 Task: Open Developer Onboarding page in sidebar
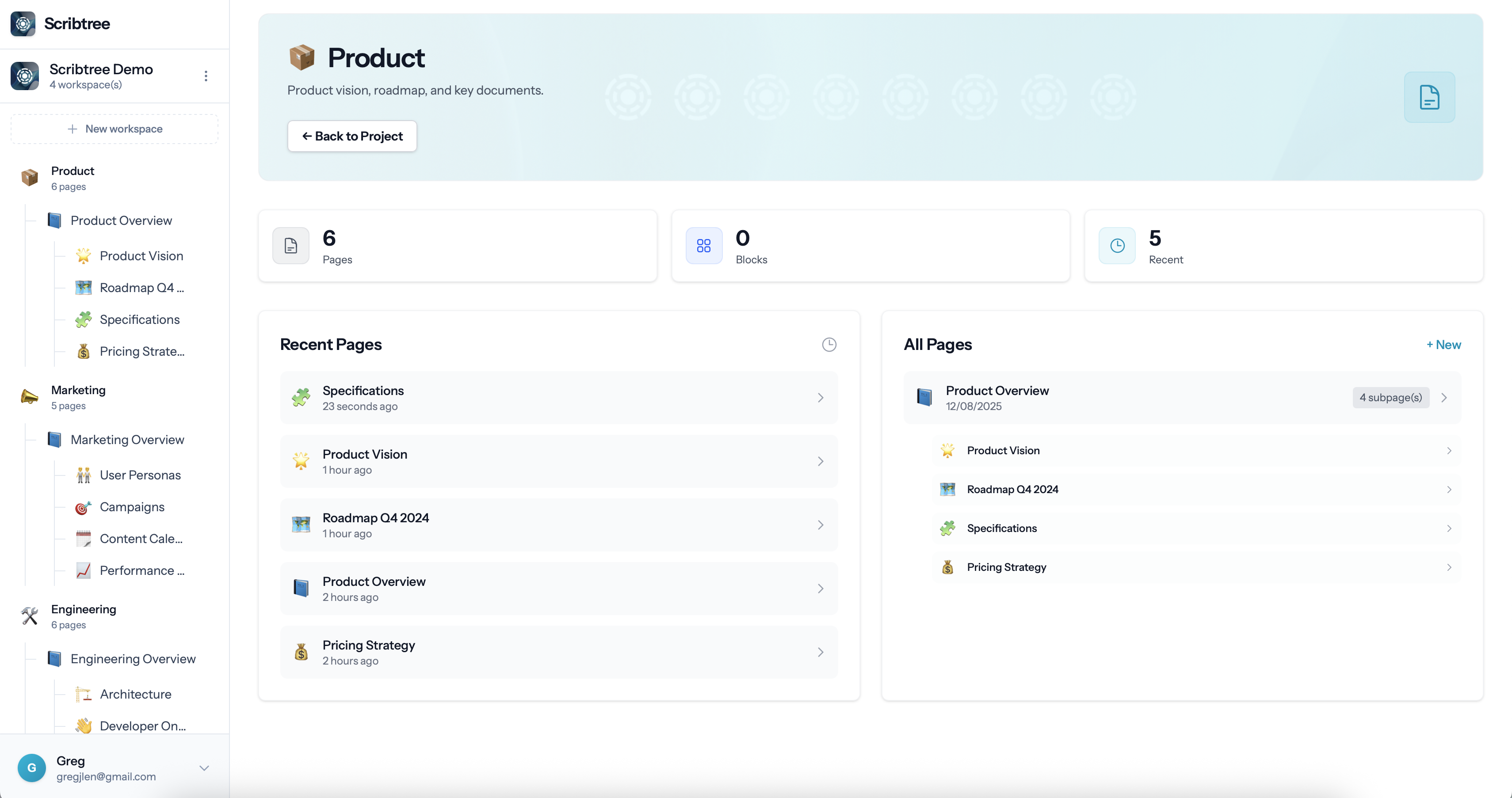coord(143,726)
